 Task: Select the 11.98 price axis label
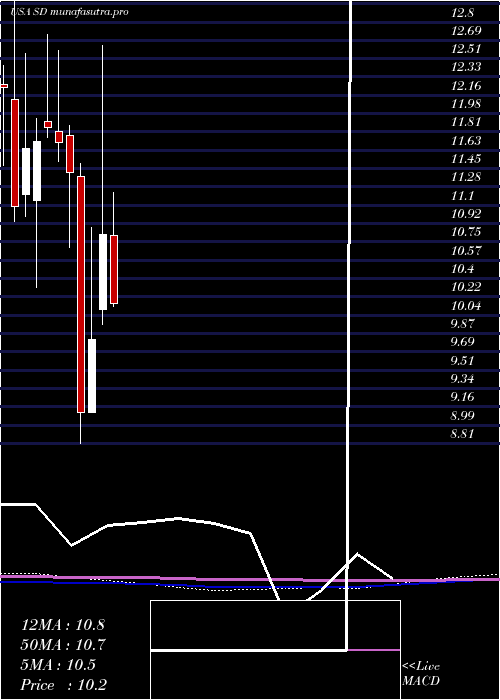tap(466, 104)
